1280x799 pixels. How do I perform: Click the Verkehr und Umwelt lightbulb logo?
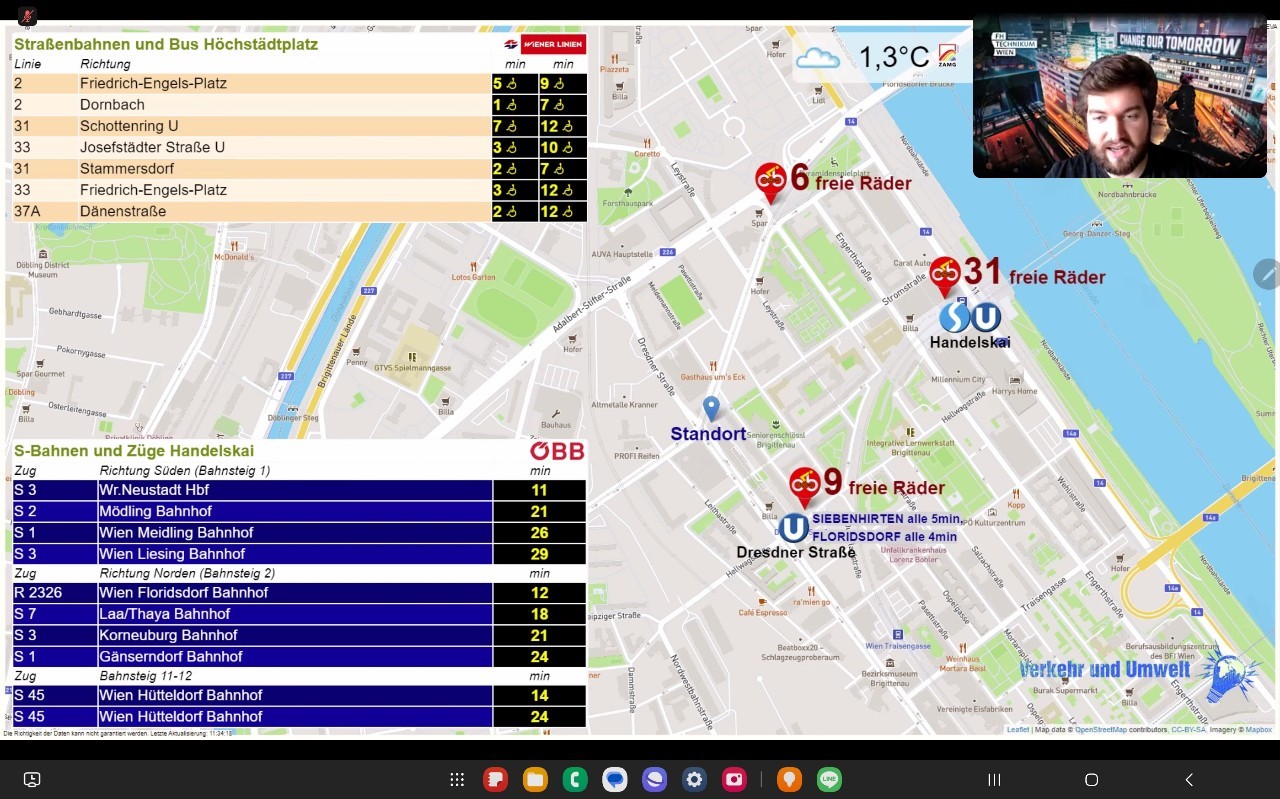pyautogui.click(x=1230, y=673)
